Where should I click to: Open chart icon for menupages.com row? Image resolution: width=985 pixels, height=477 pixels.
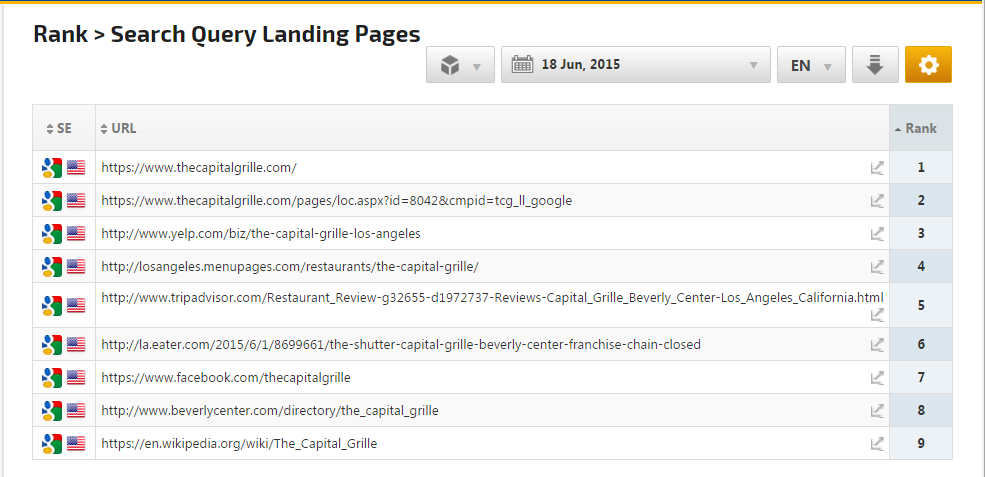tap(877, 266)
